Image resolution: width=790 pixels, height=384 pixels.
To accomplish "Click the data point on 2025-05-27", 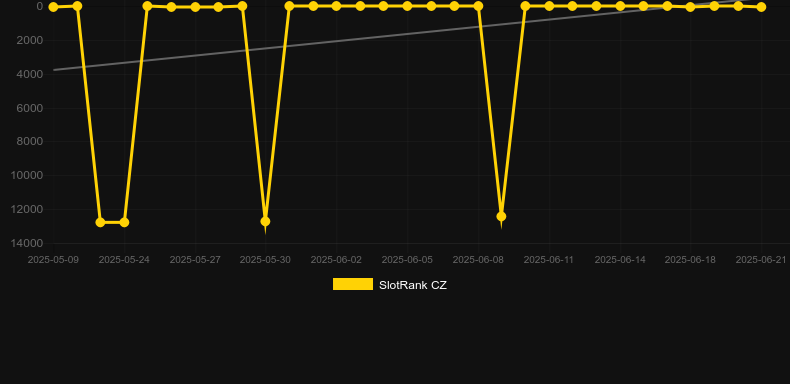I will pos(195,7).
